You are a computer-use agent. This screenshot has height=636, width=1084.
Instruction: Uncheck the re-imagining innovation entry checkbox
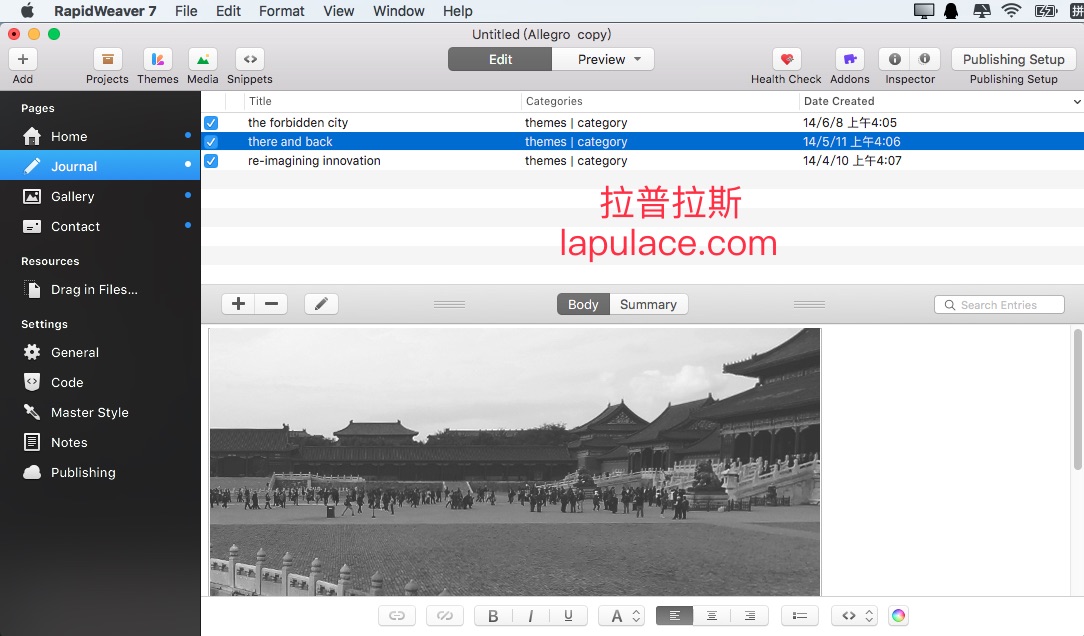211,160
